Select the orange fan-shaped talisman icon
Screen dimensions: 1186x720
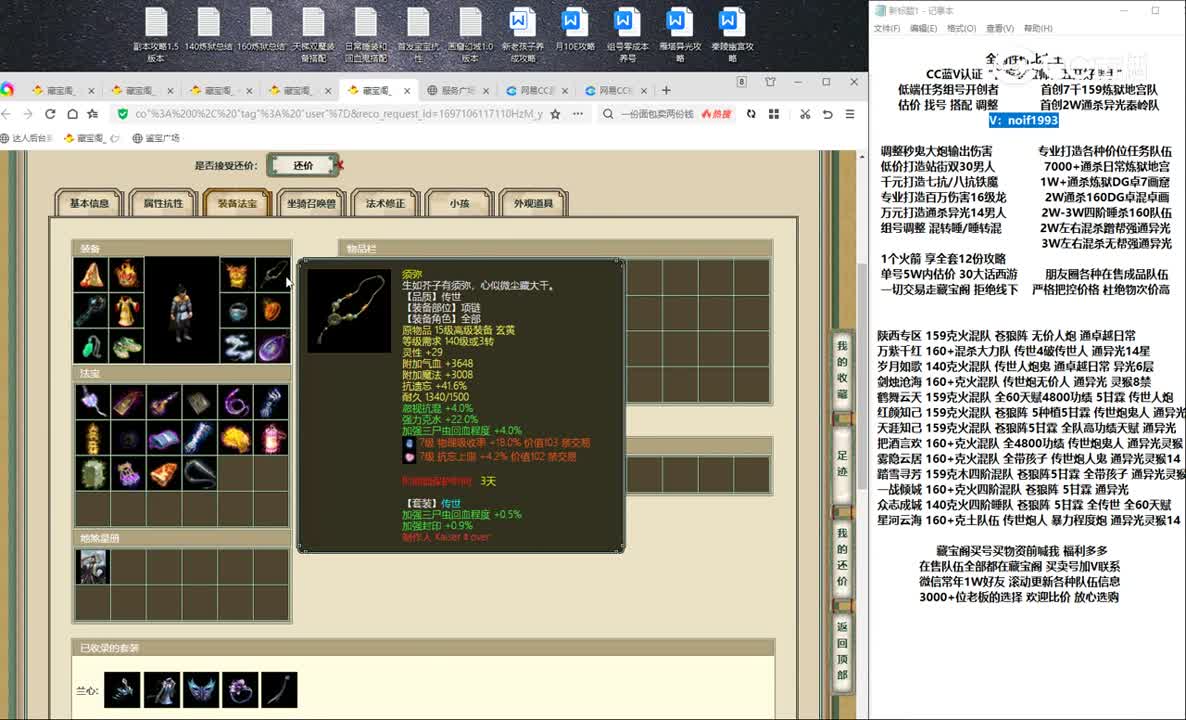pos(163,473)
